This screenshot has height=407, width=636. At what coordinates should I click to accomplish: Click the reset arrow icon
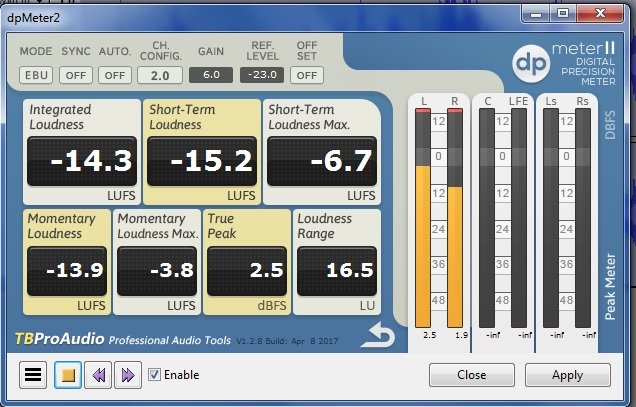pyautogui.click(x=378, y=335)
